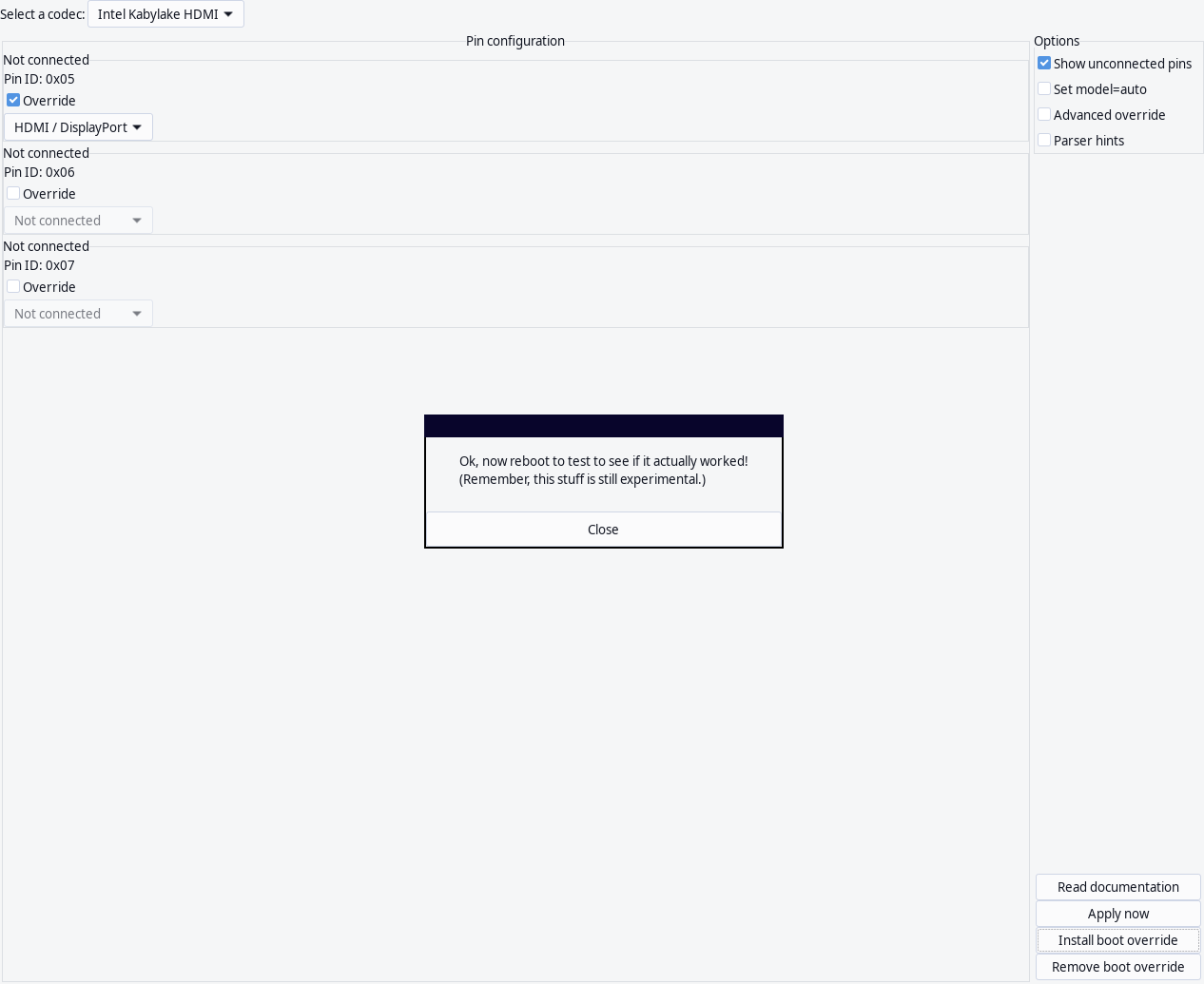This screenshot has height=984, width=1204.
Task: Expand the HDMI / DisplayPort pin dropdown
Action: coord(78,127)
